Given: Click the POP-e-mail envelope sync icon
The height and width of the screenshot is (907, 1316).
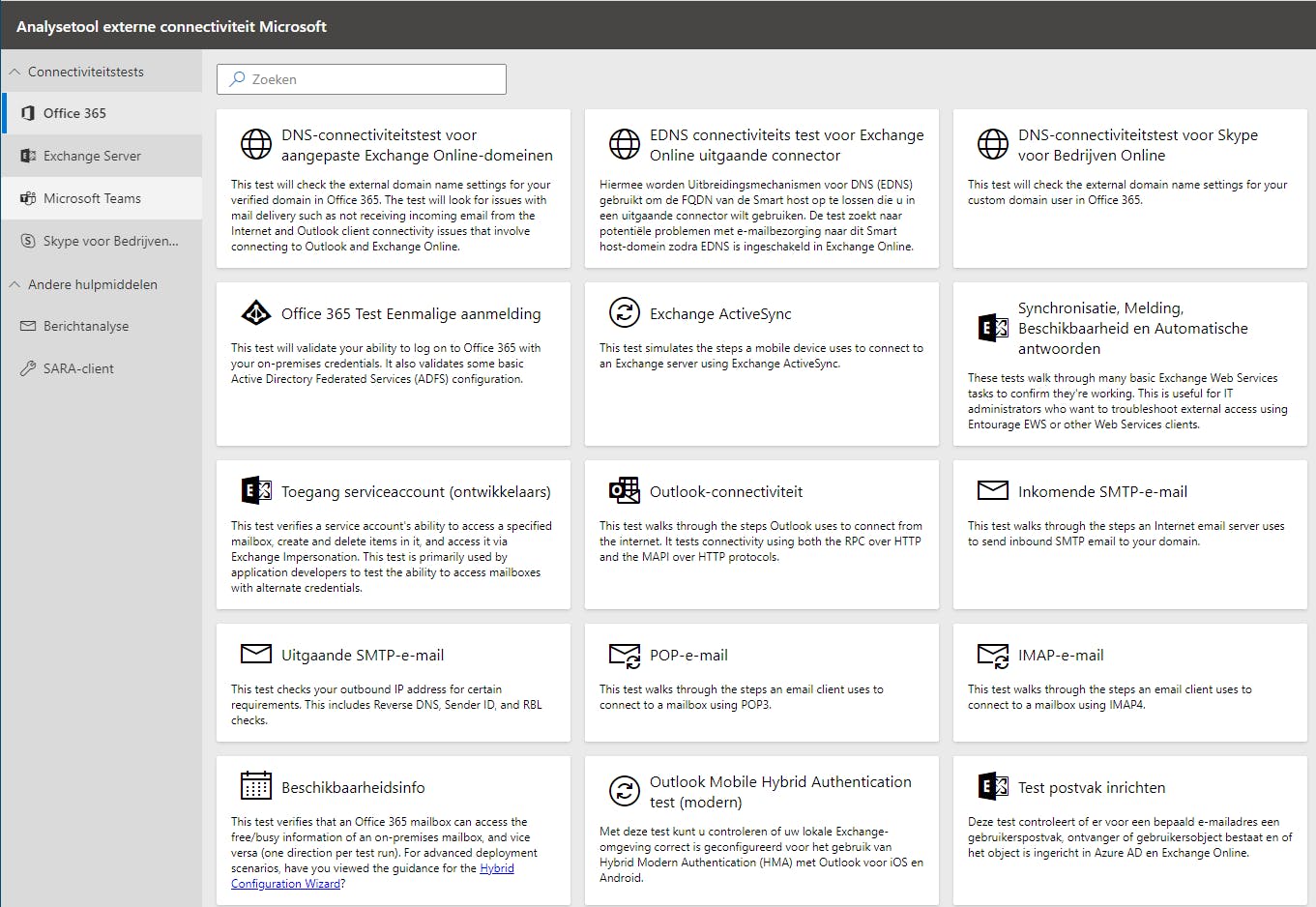Looking at the screenshot, I should click(625, 656).
